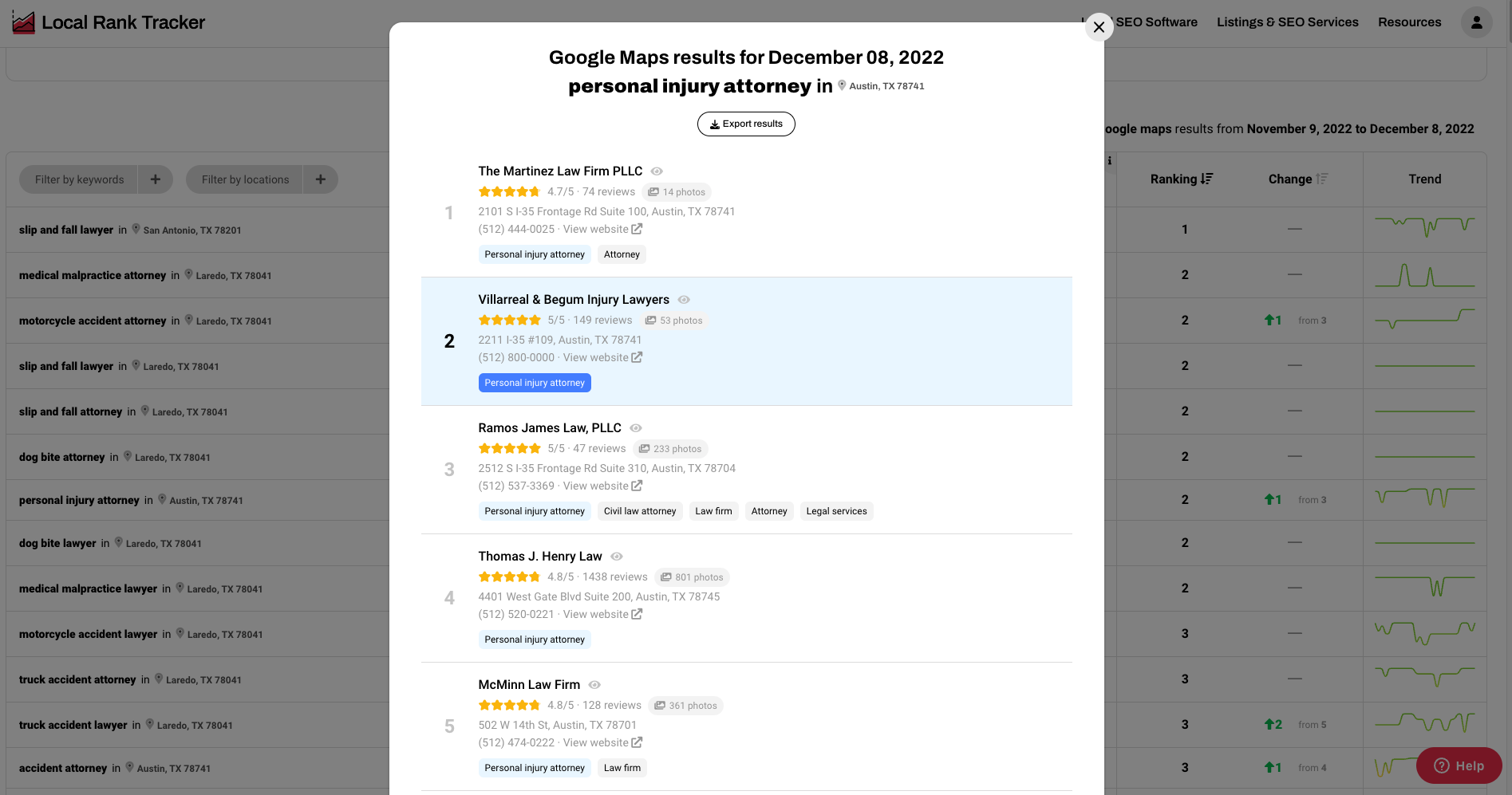Click View website link for Villarreal & Begum
Screen dimensions: 1512x795
602,357
